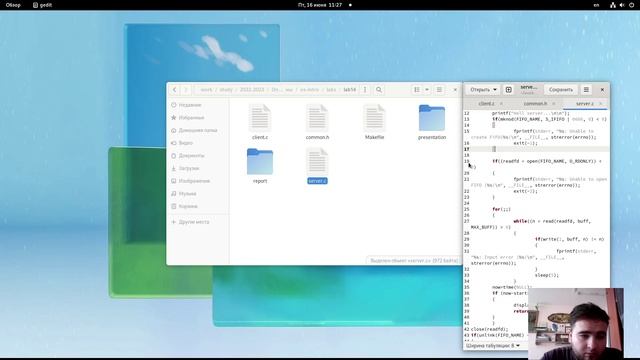Switch to the common.h tab in gedit
This screenshot has height=360, width=640.
pos(535,104)
